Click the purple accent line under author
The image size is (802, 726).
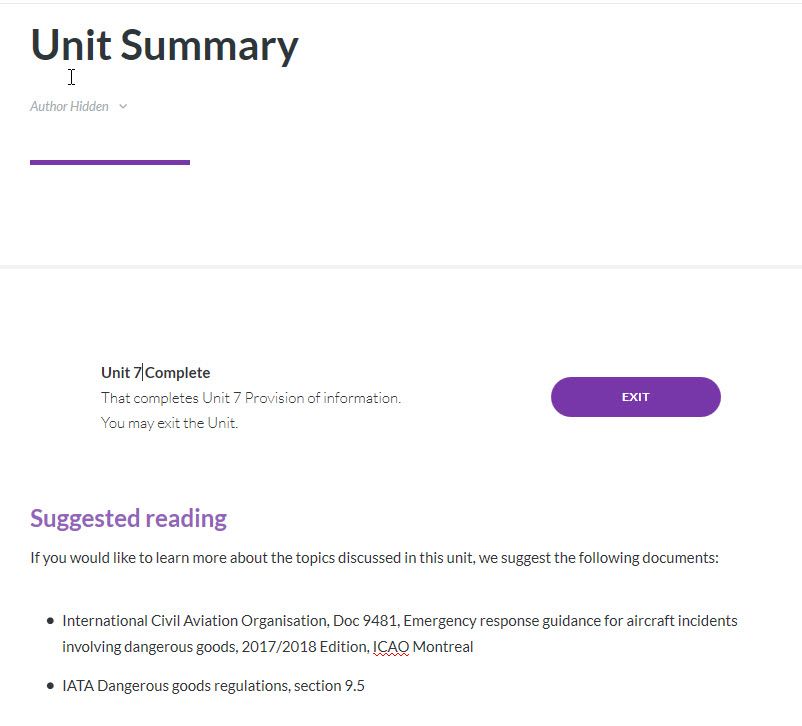(x=110, y=162)
